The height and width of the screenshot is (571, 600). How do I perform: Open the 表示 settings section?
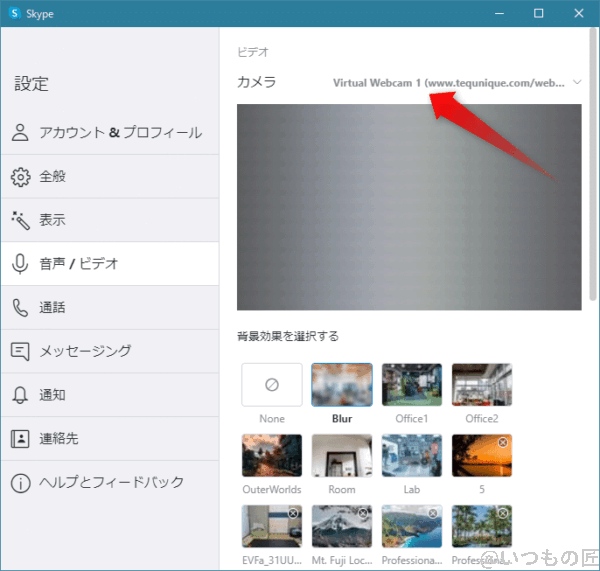click(110, 220)
